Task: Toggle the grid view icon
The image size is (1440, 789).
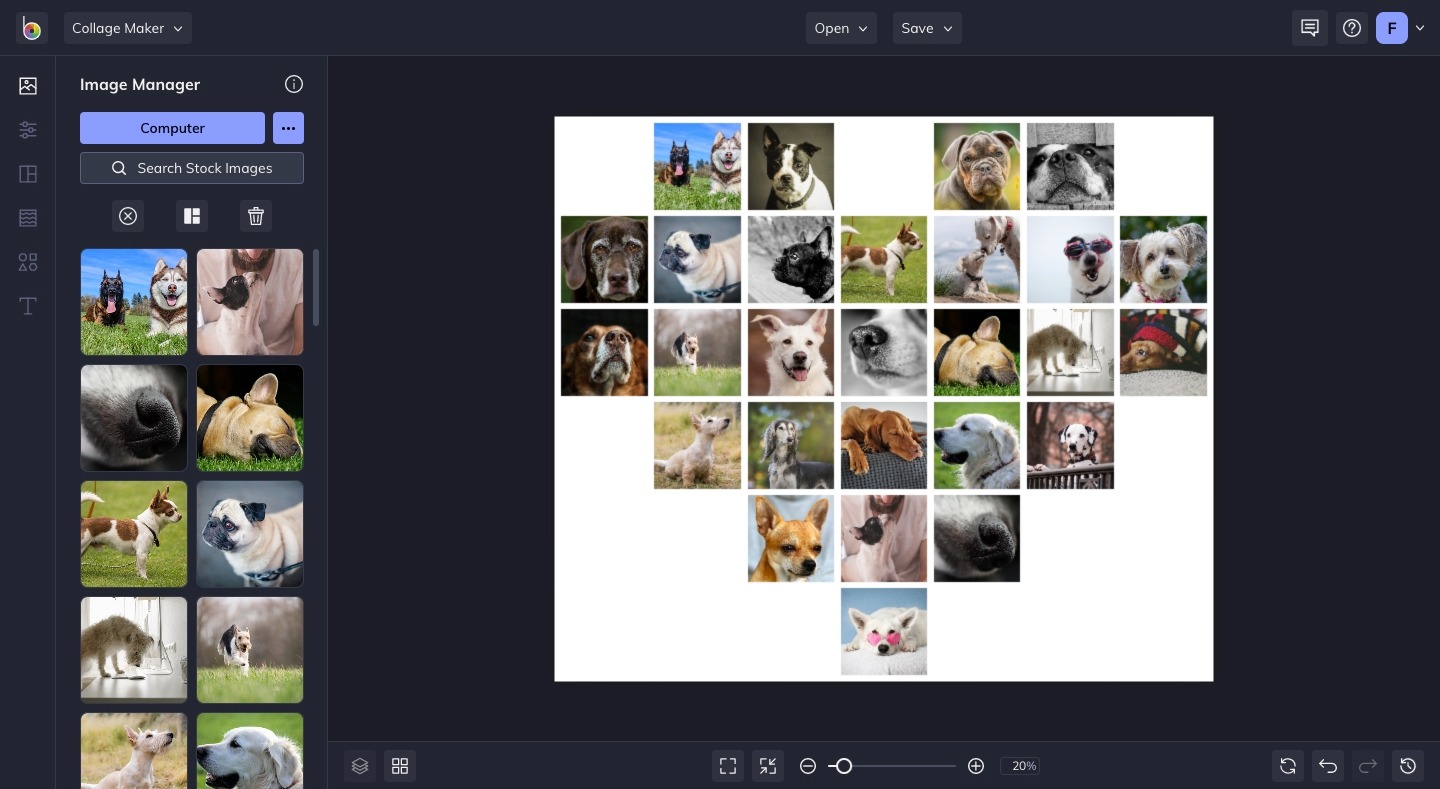Action: click(x=400, y=766)
